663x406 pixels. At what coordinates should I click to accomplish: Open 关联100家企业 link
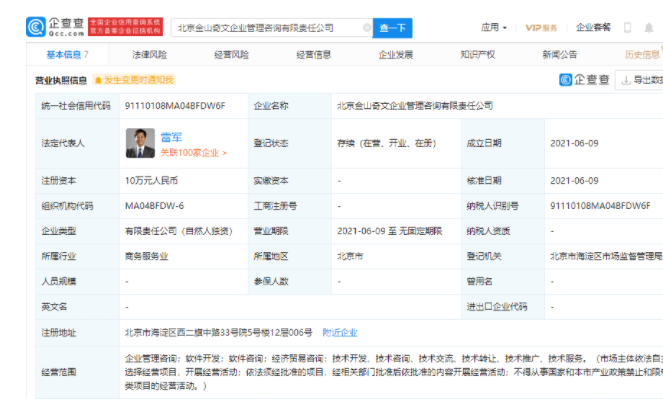point(193,153)
